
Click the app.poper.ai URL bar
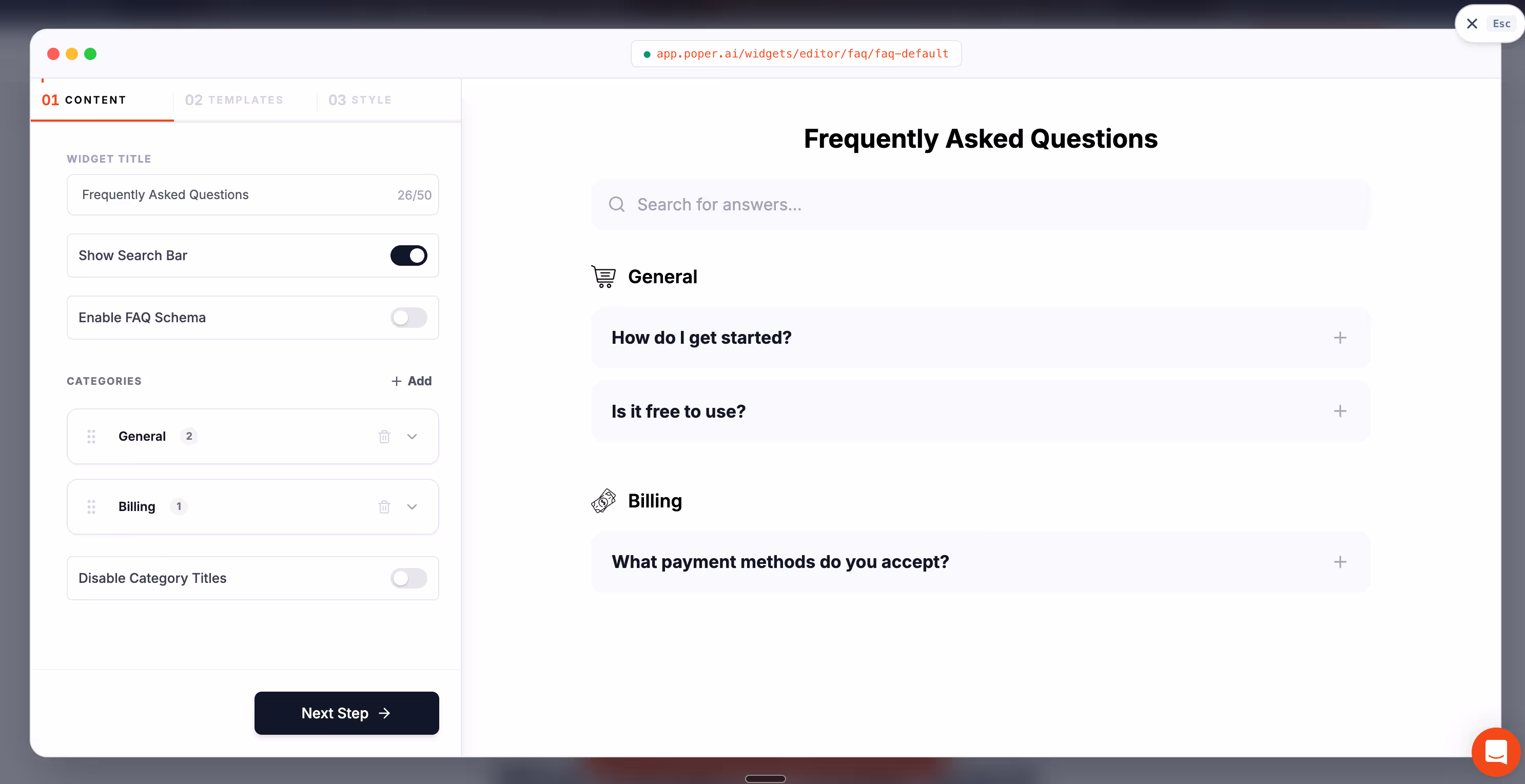pos(796,54)
